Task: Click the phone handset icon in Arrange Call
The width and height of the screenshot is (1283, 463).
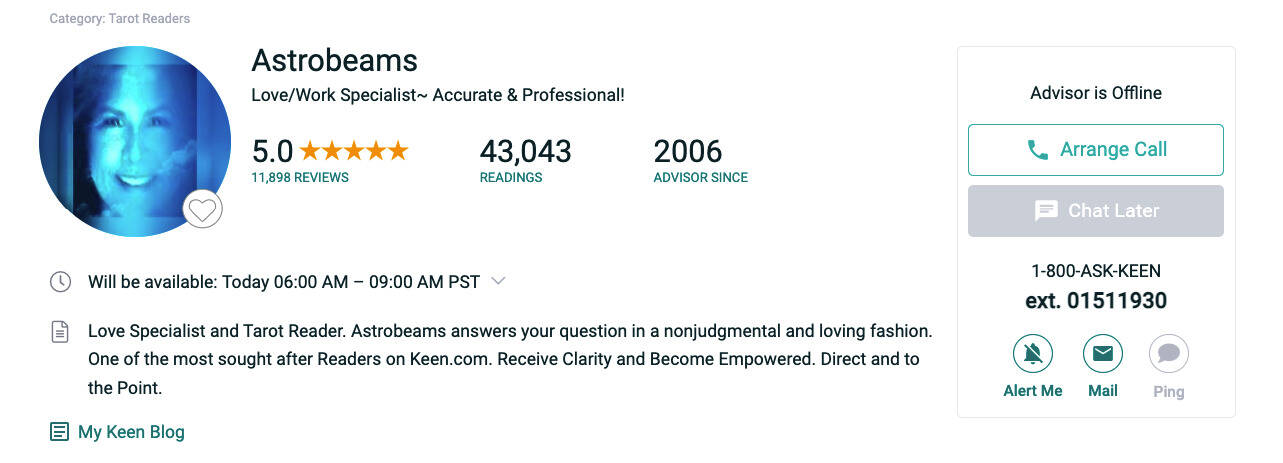Action: point(1038,150)
